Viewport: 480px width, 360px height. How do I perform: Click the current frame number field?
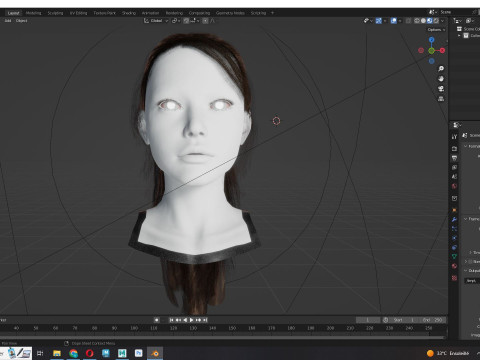click(368, 320)
